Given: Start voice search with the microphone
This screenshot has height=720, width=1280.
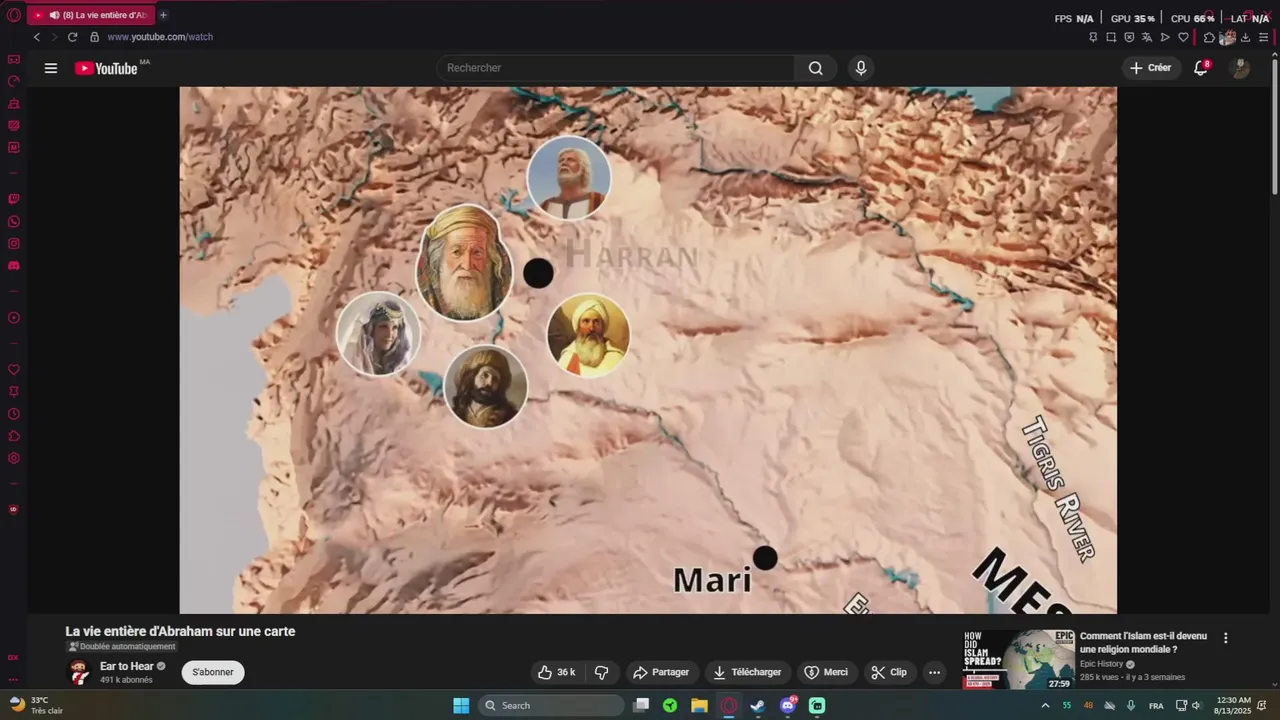Looking at the screenshot, I should pos(861,68).
